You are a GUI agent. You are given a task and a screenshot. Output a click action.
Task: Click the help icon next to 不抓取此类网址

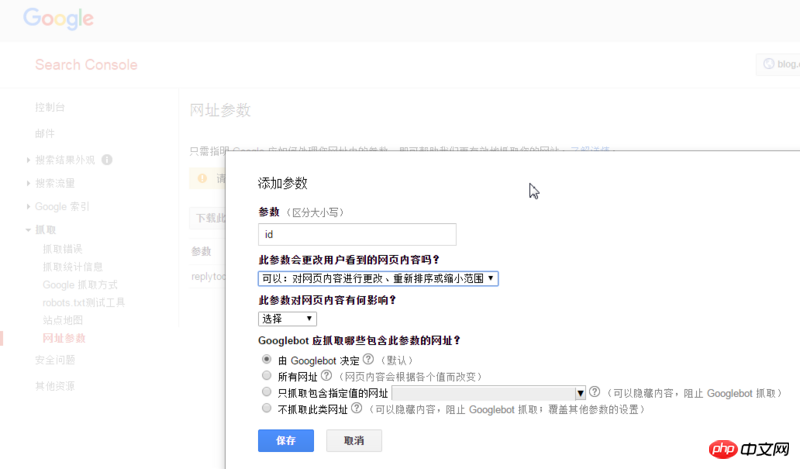click(357, 408)
